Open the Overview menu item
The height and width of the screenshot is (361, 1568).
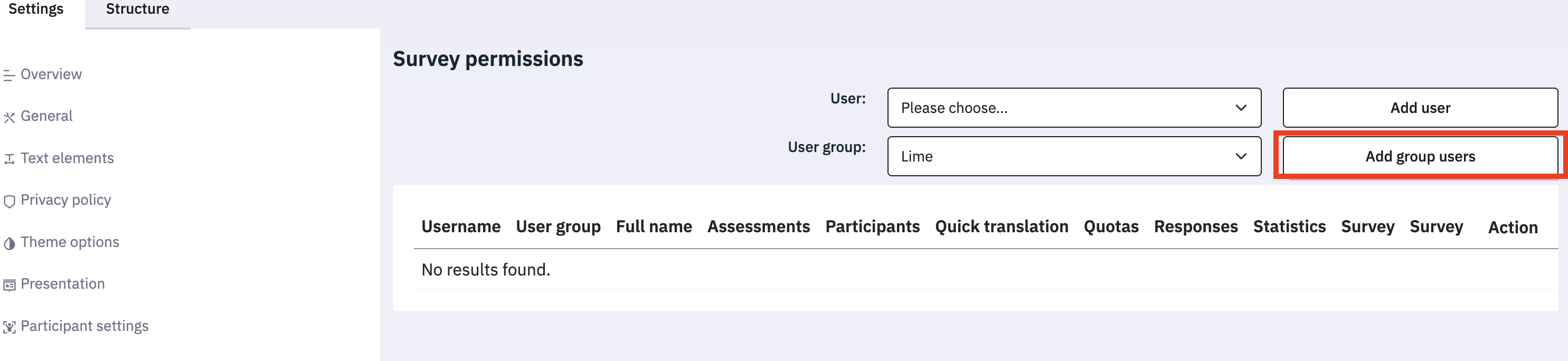click(51, 74)
